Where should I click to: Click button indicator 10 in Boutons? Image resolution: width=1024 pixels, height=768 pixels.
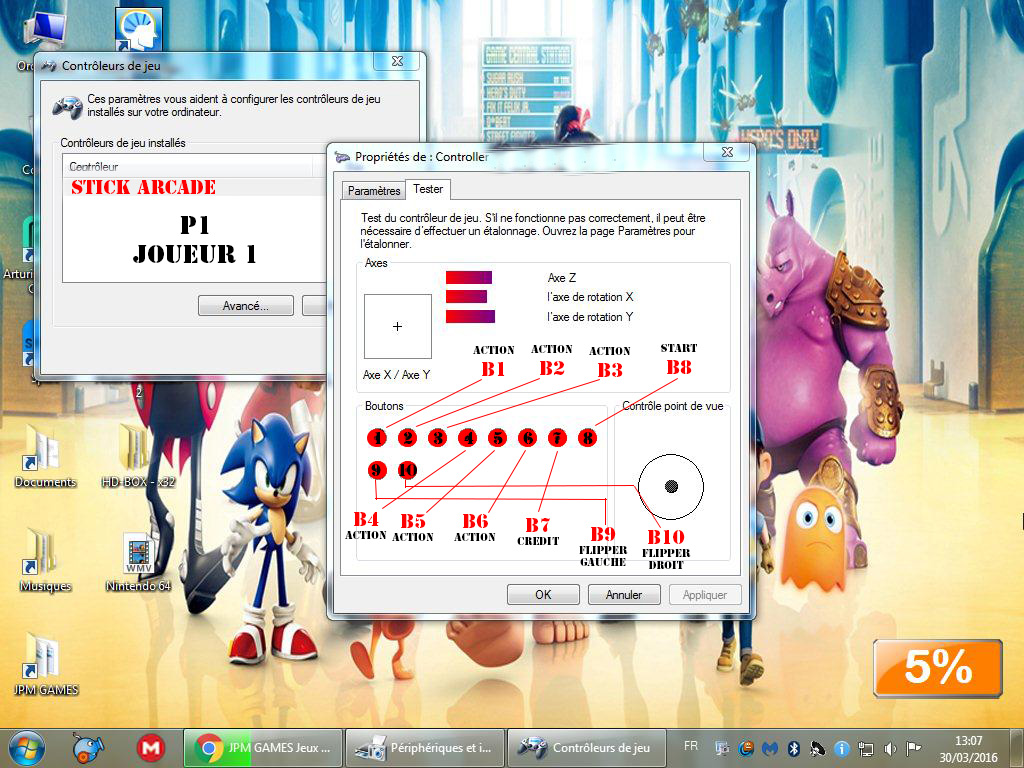(407, 469)
